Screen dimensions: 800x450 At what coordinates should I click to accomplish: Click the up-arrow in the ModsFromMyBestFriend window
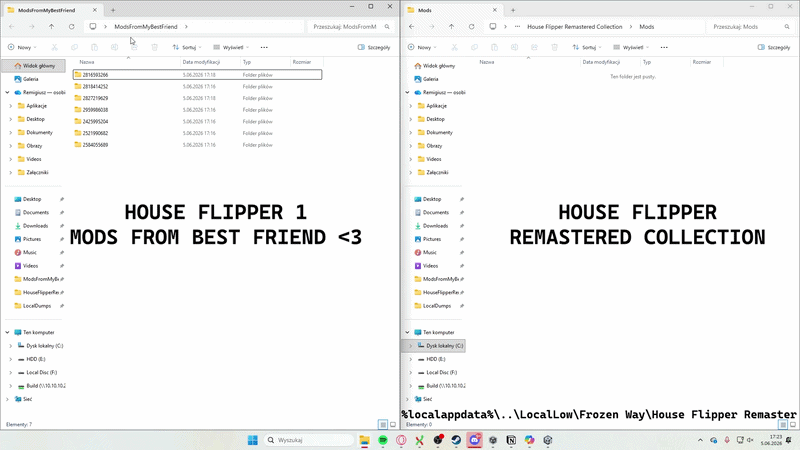(x=52, y=27)
